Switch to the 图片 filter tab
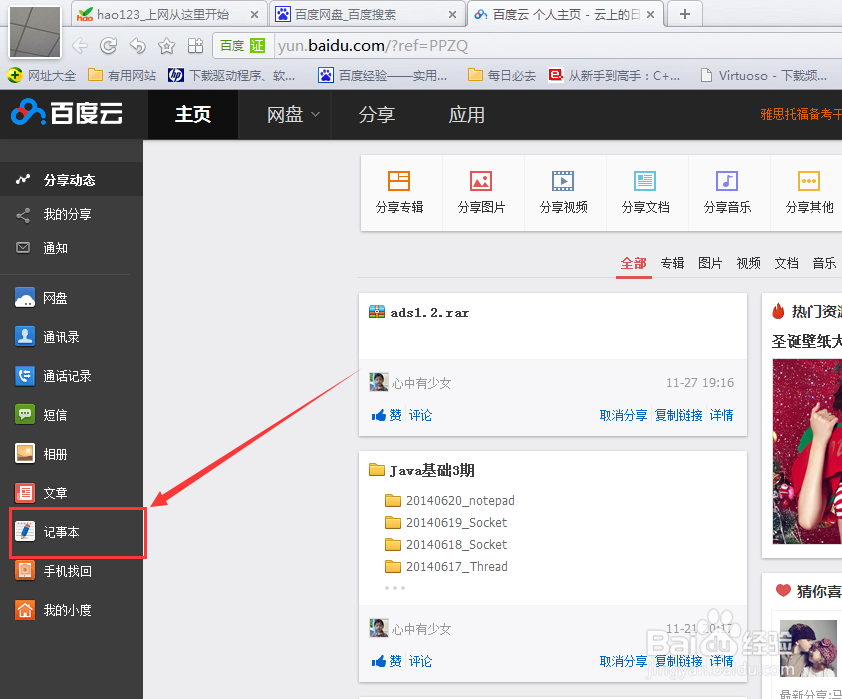The height and width of the screenshot is (699, 842). click(710, 263)
